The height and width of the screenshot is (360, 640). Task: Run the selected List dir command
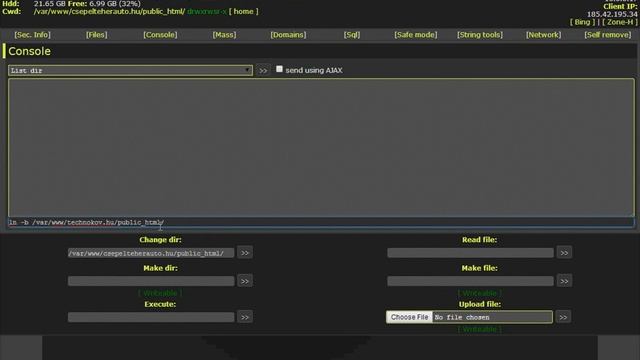click(x=263, y=71)
